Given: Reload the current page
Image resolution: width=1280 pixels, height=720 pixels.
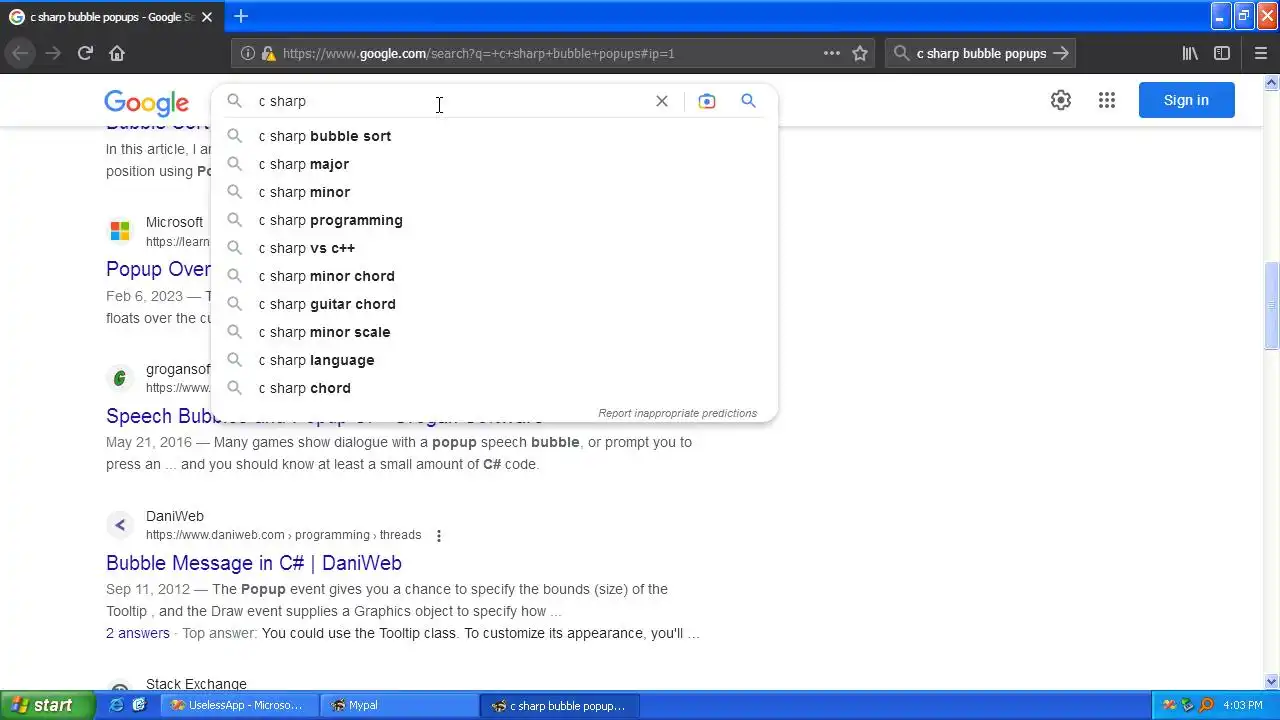Looking at the screenshot, I should point(85,53).
